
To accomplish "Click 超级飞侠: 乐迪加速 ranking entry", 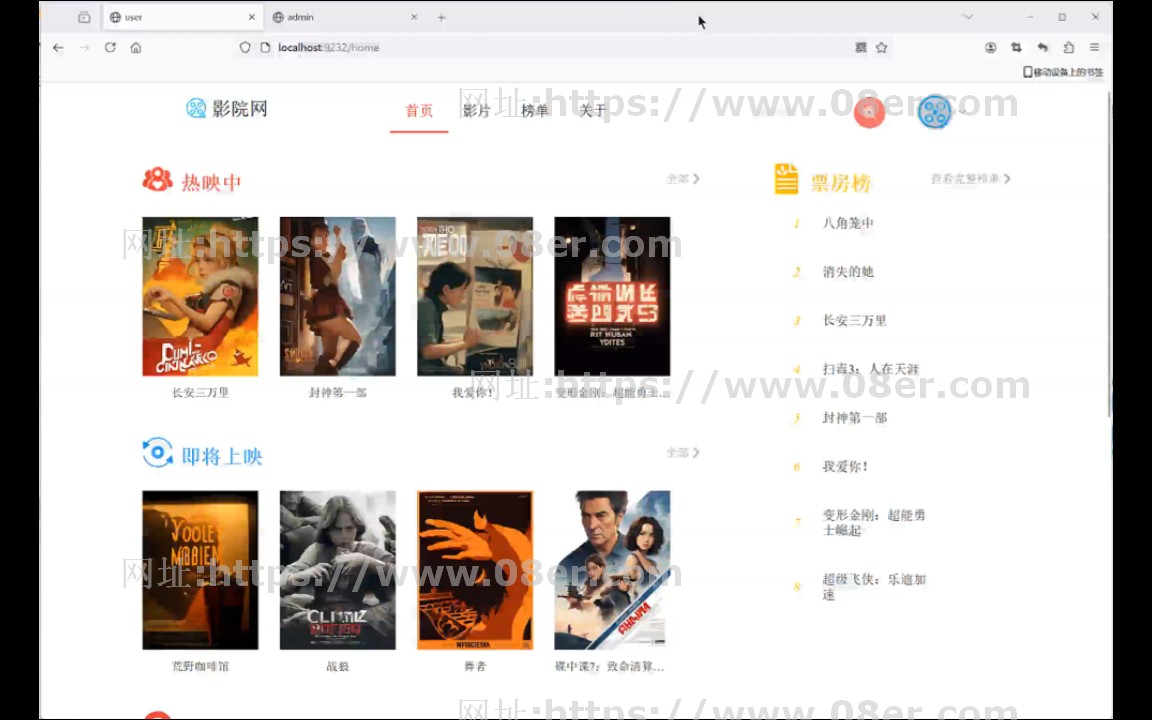I will click(x=874, y=587).
